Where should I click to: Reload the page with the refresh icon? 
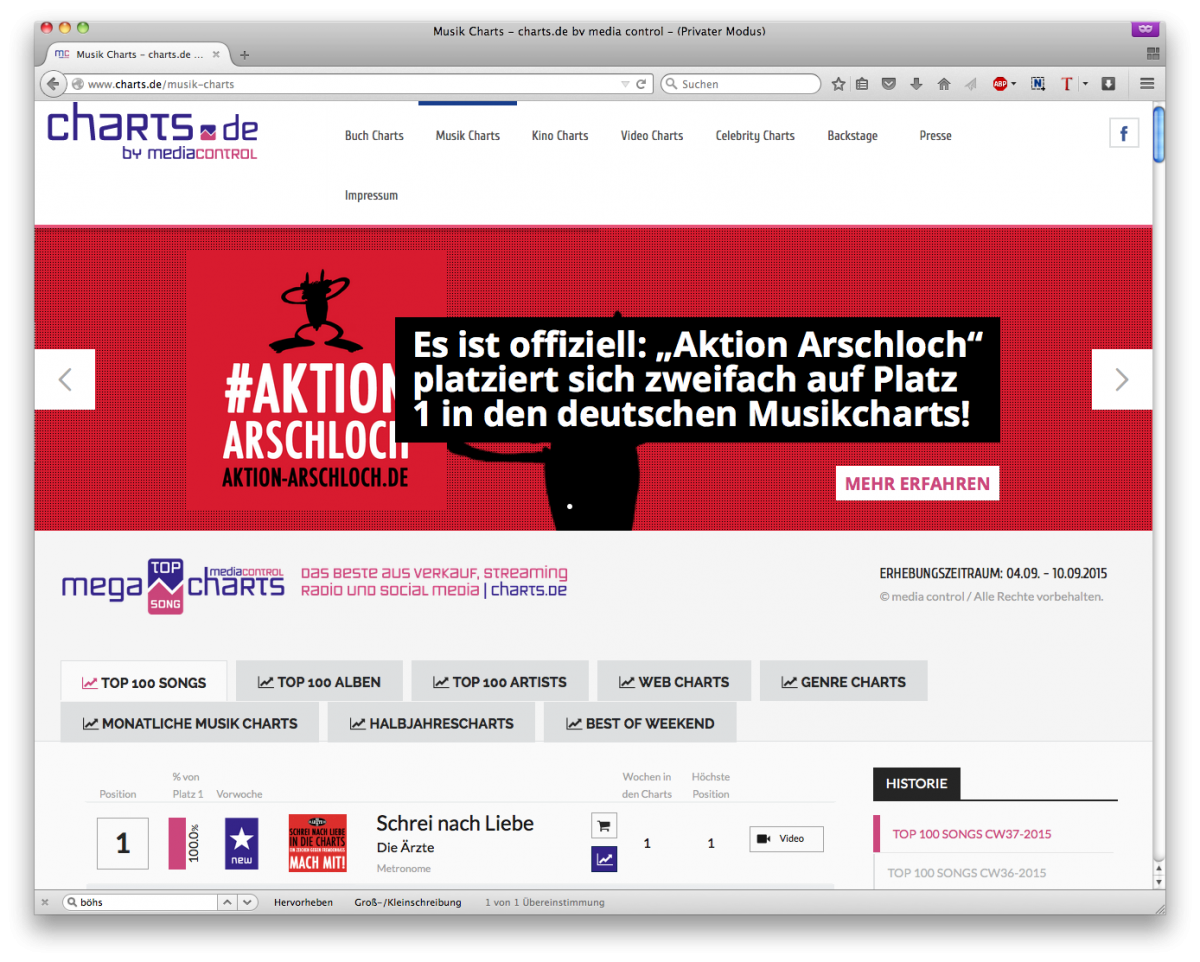pyautogui.click(x=642, y=84)
